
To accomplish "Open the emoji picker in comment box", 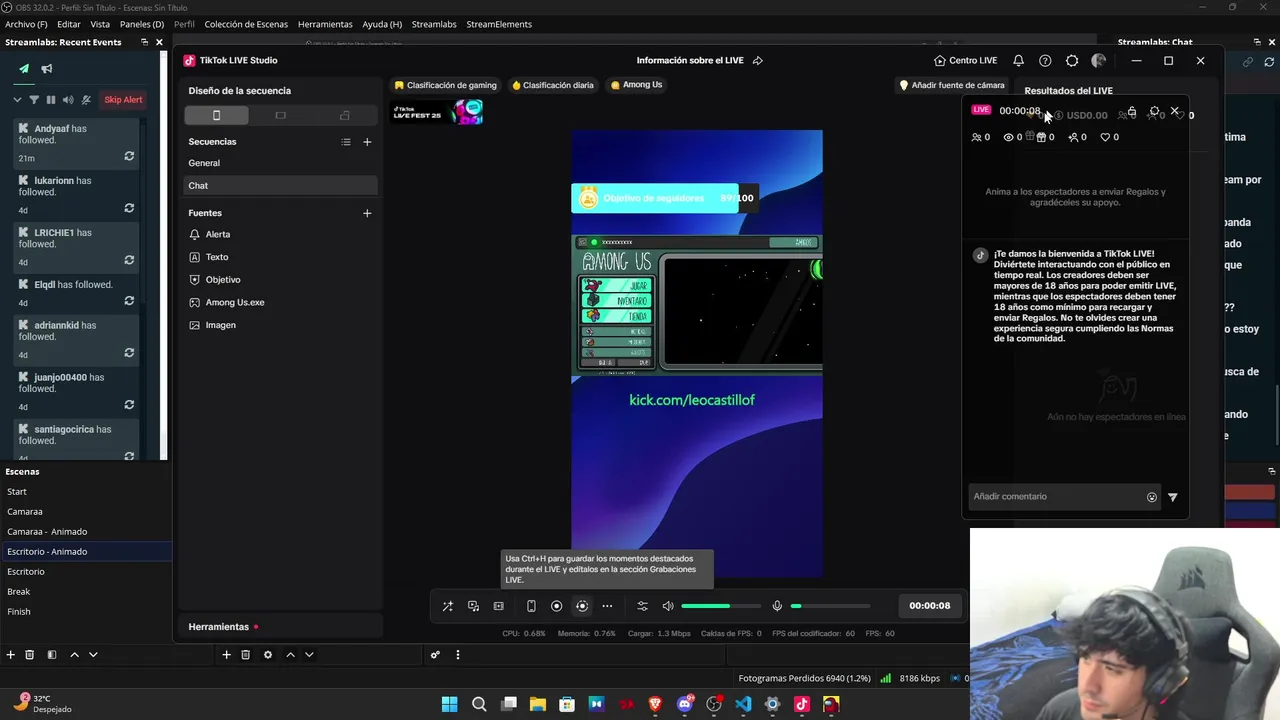I will tap(1152, 497).
